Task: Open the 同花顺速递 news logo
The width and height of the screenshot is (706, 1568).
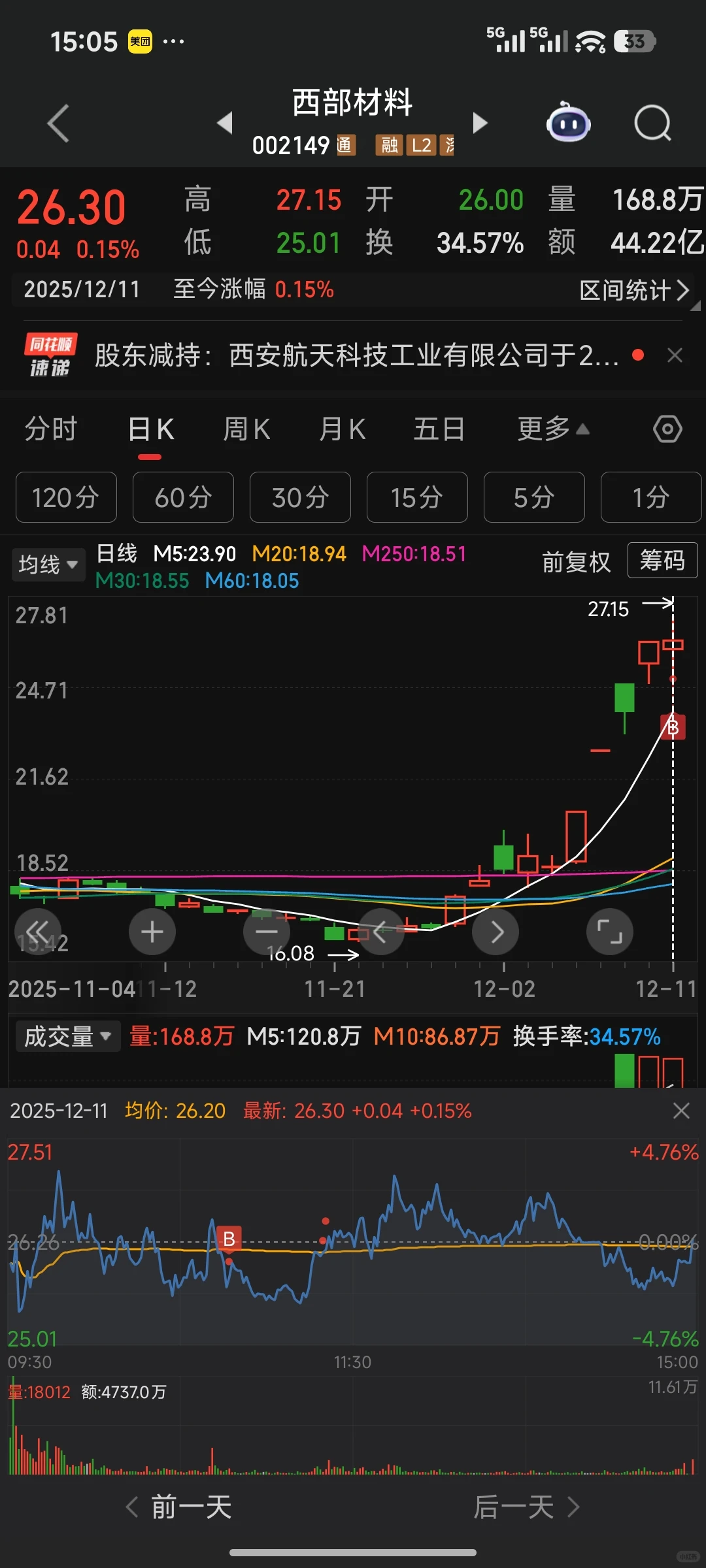Action: [x=50, y=355]
